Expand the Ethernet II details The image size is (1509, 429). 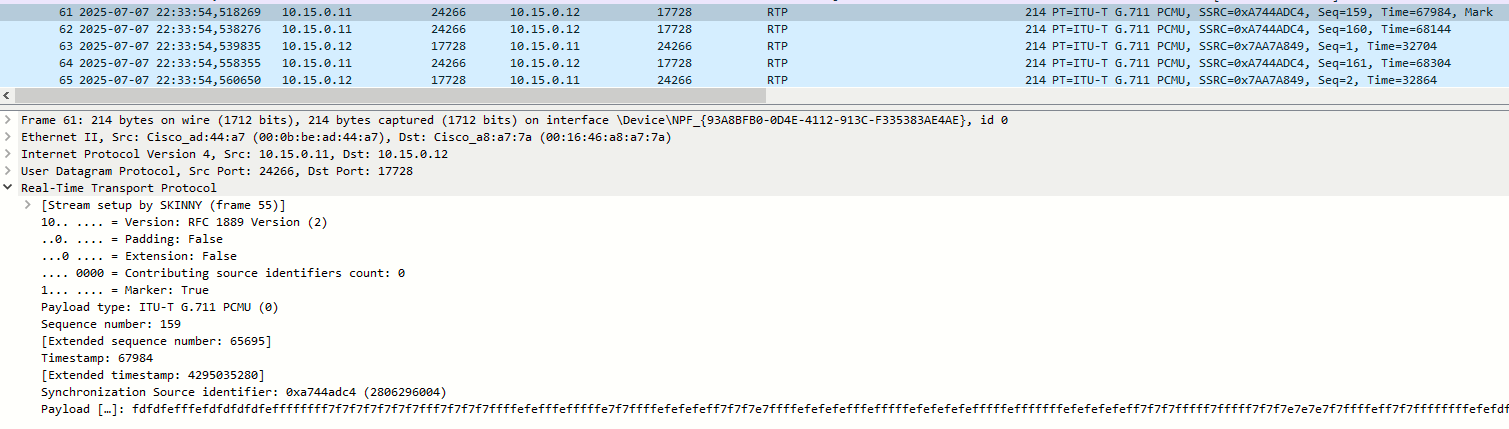pos(10,137)
